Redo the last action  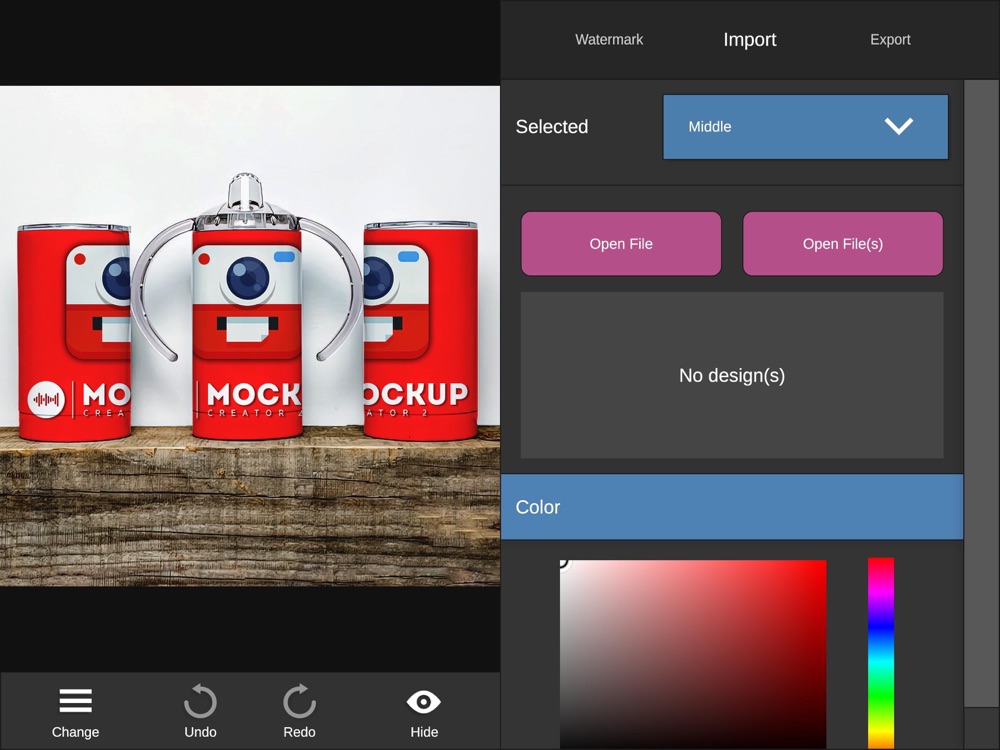(x=299, y=712)
